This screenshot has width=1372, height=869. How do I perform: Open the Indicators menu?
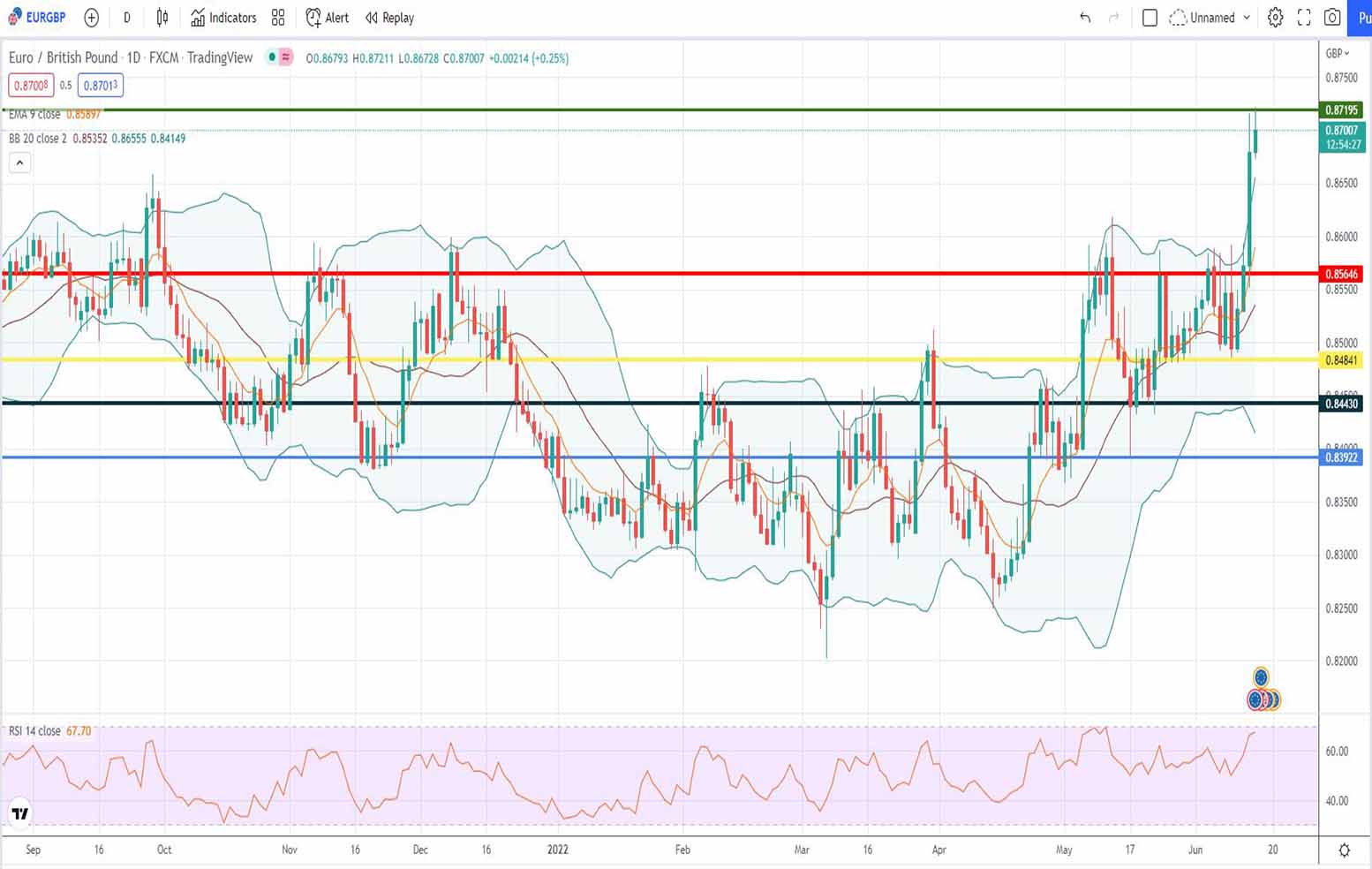point(223,18)
